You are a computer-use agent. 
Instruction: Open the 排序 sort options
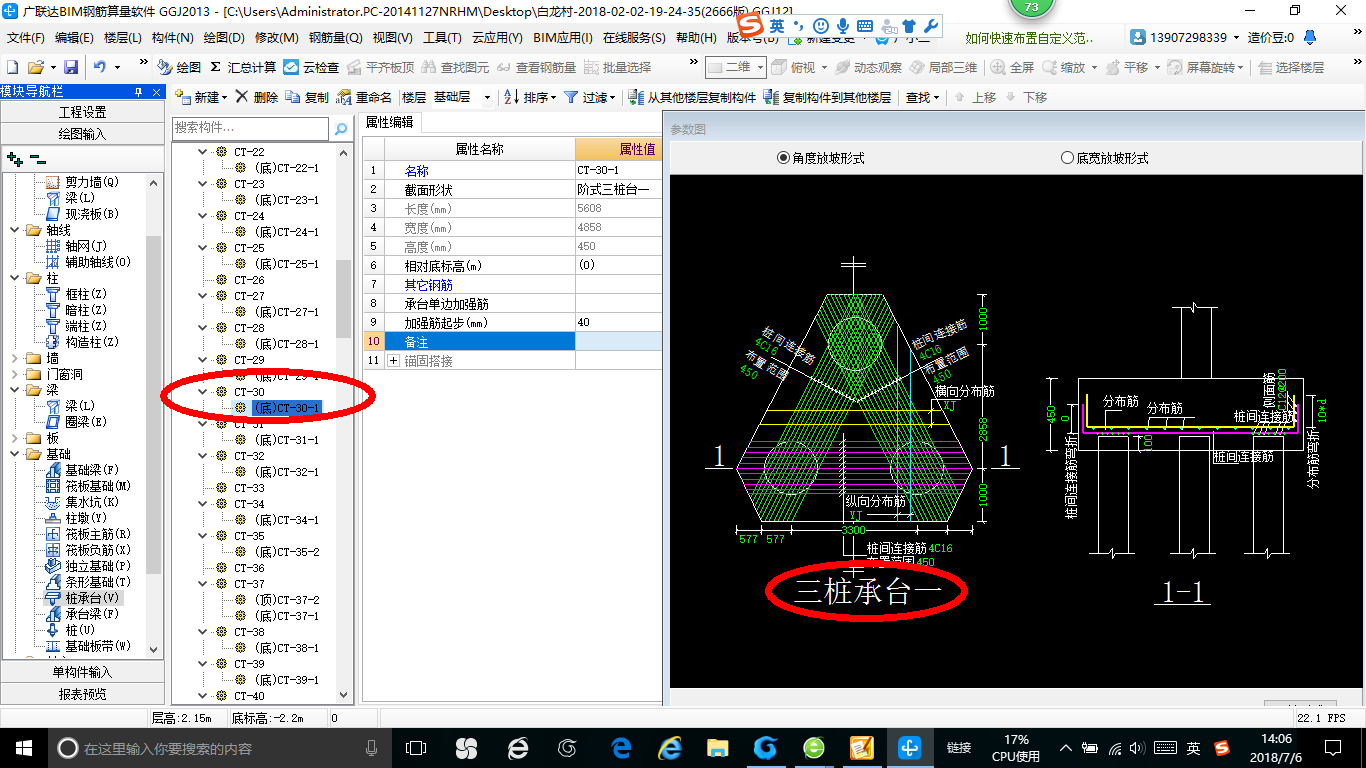[530, 97]
